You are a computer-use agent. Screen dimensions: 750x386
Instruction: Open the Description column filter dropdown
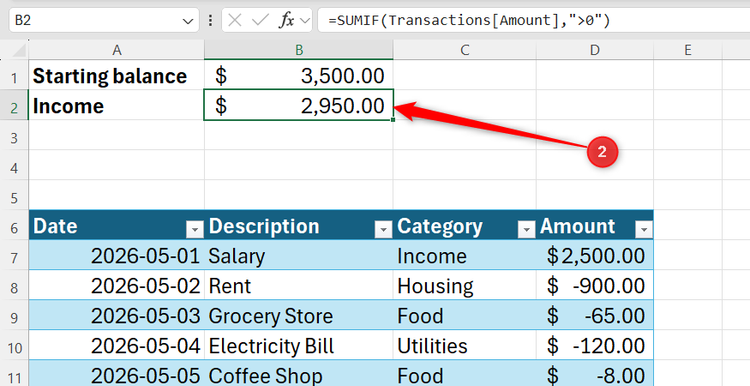pyautogui.click(x=383, y=230)
